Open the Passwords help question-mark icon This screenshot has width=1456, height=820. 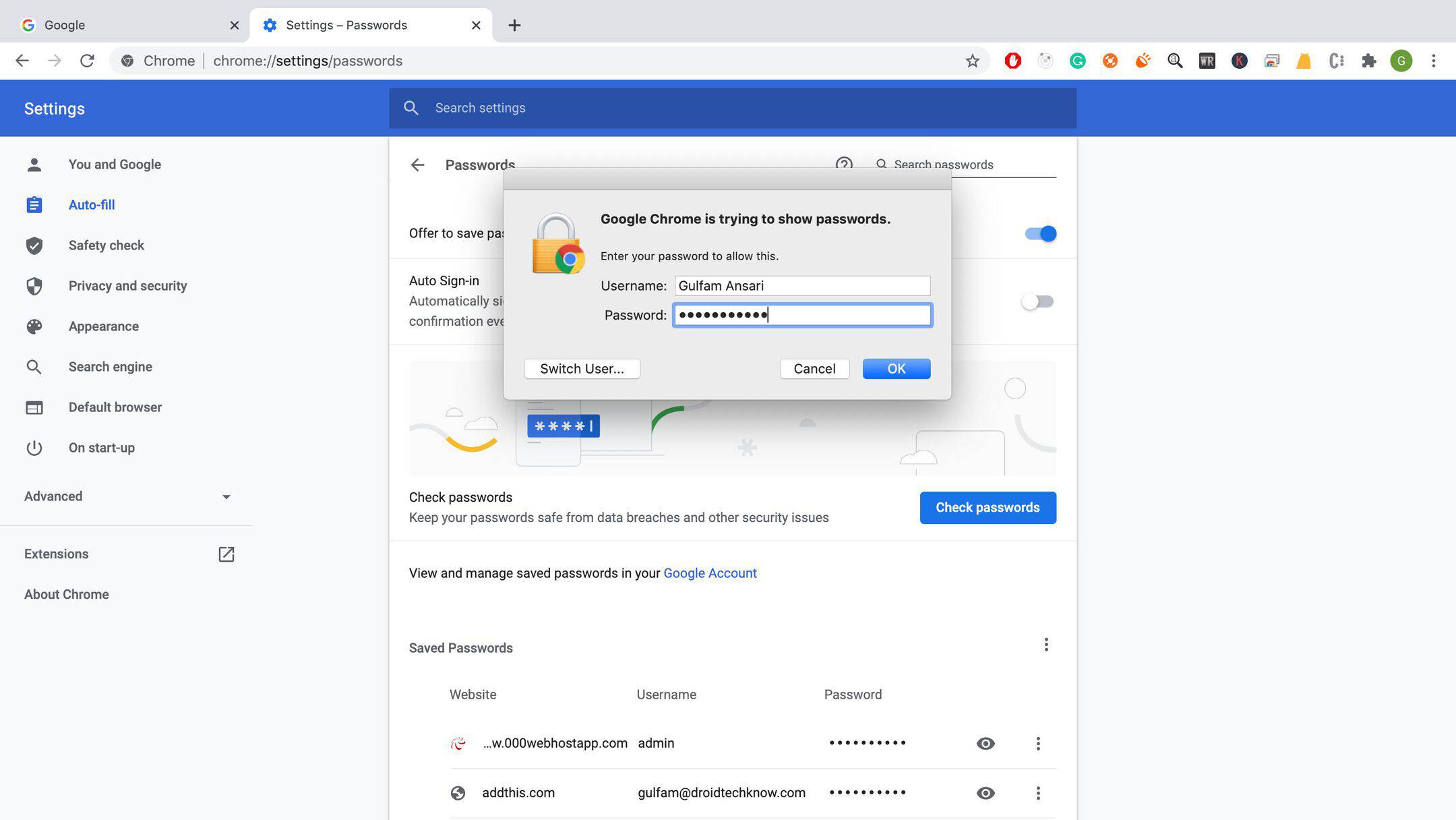(843, 164)
